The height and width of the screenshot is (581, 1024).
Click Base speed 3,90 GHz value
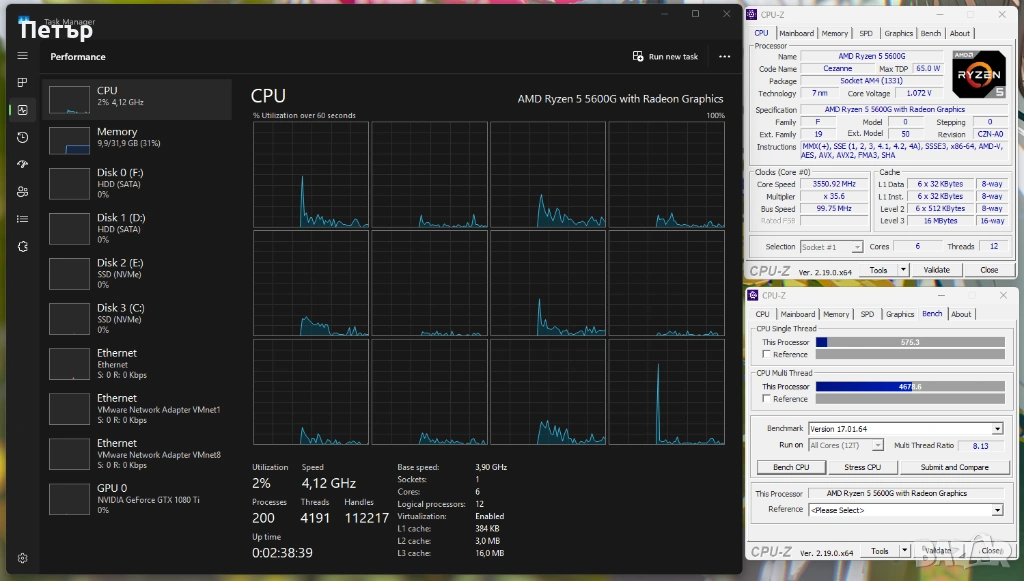tap(491, 467)
